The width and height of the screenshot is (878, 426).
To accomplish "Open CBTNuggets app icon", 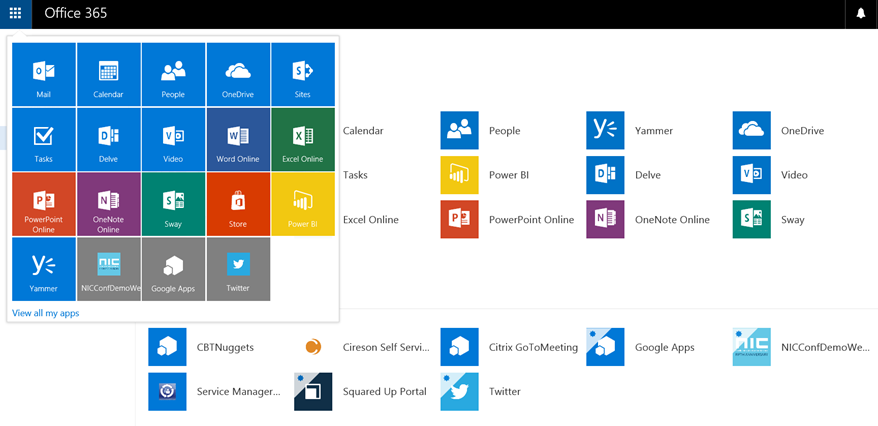I will 167,347.
